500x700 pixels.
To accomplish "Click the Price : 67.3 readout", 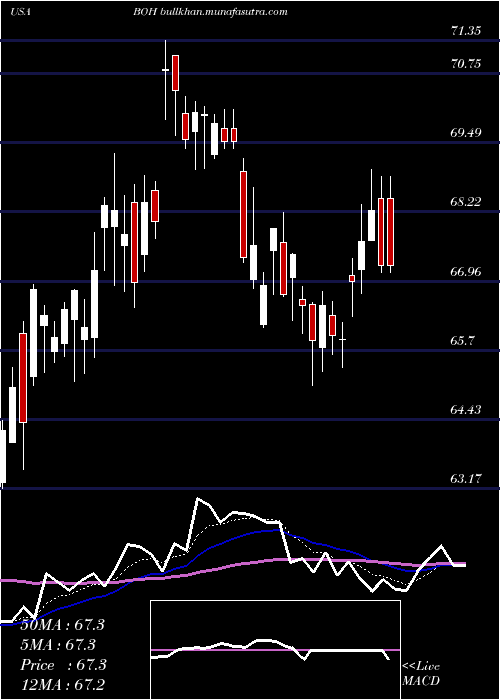I will [x=63, y=665].
